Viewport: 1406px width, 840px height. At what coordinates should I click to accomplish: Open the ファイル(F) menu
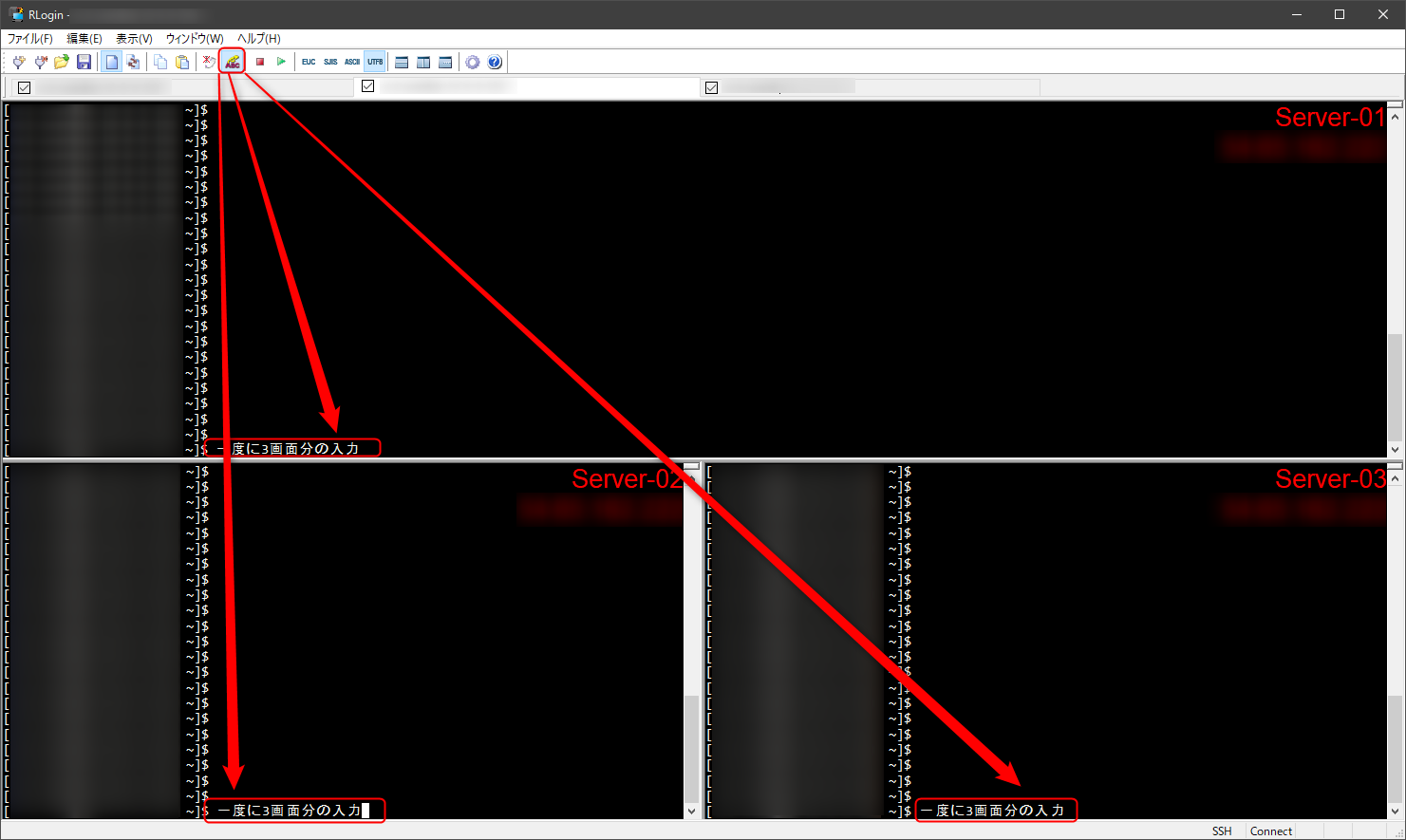(x=30, y=39)
